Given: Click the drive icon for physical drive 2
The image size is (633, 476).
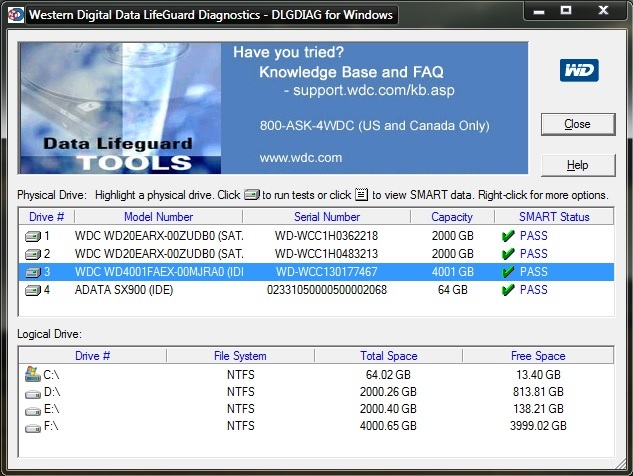Looking at the screenshot, I should 33,254.
